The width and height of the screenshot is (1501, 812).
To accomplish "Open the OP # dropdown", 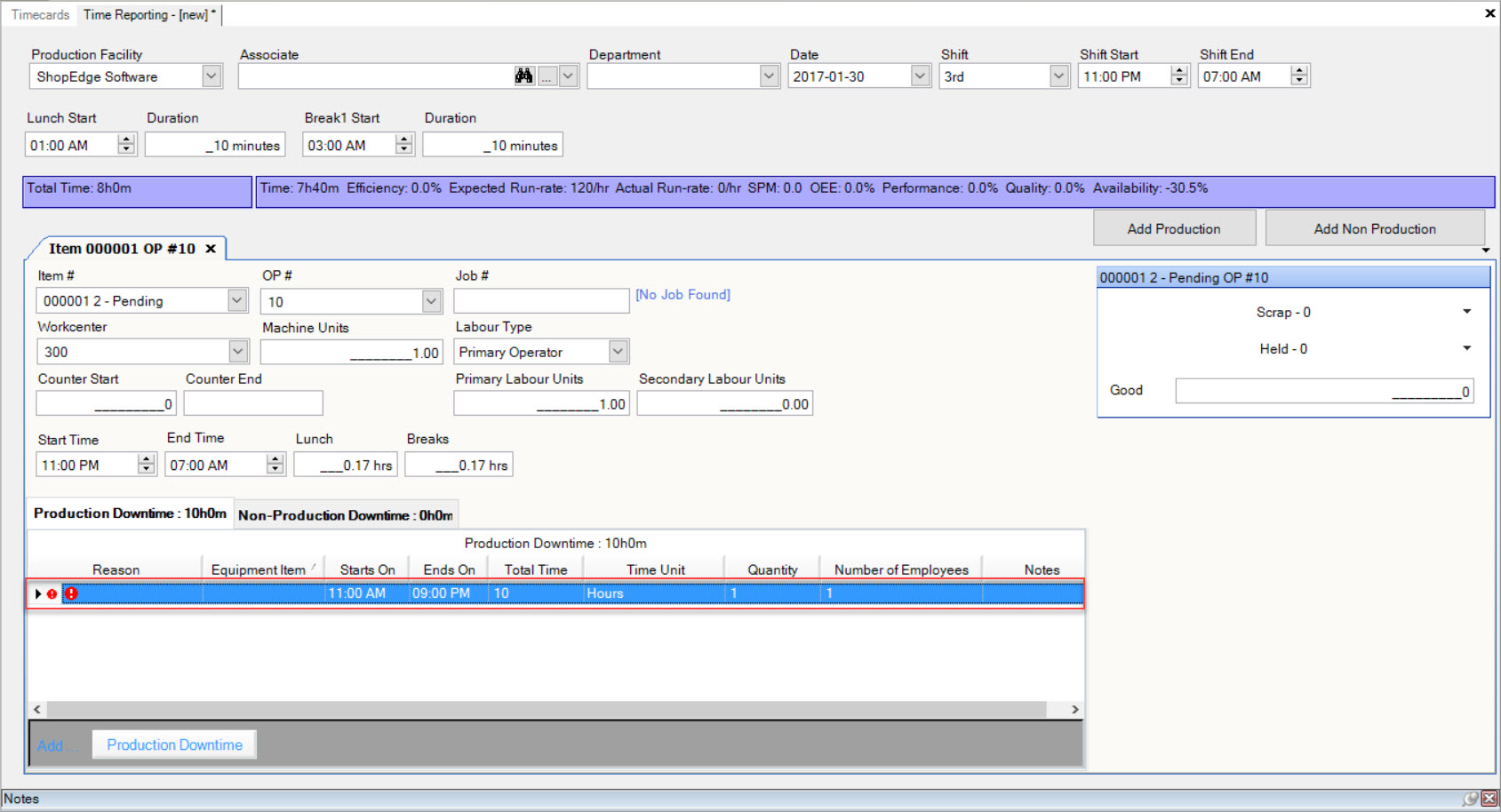I will click(x=431, y=301).
